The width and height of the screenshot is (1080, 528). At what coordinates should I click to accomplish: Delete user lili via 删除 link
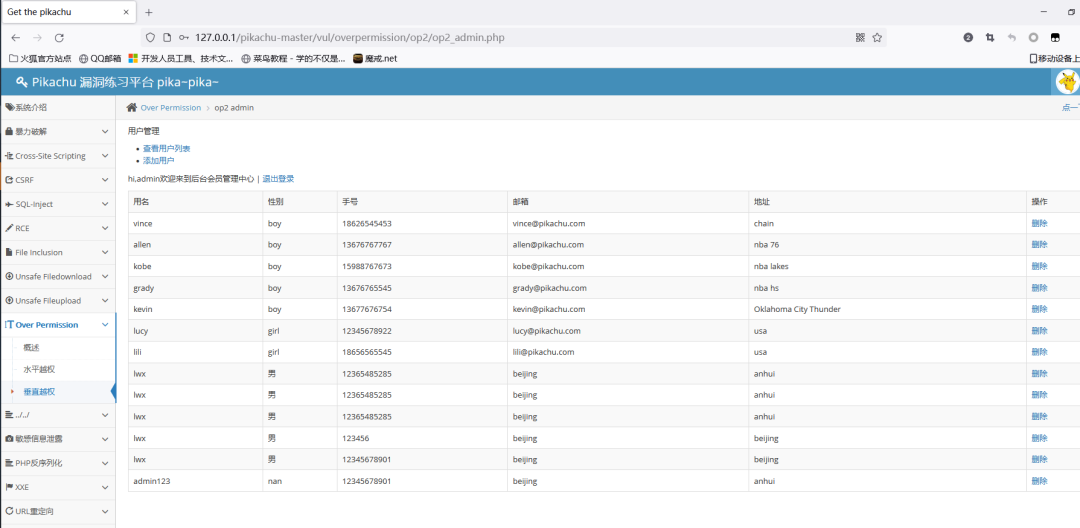[x=1039, y=352]
